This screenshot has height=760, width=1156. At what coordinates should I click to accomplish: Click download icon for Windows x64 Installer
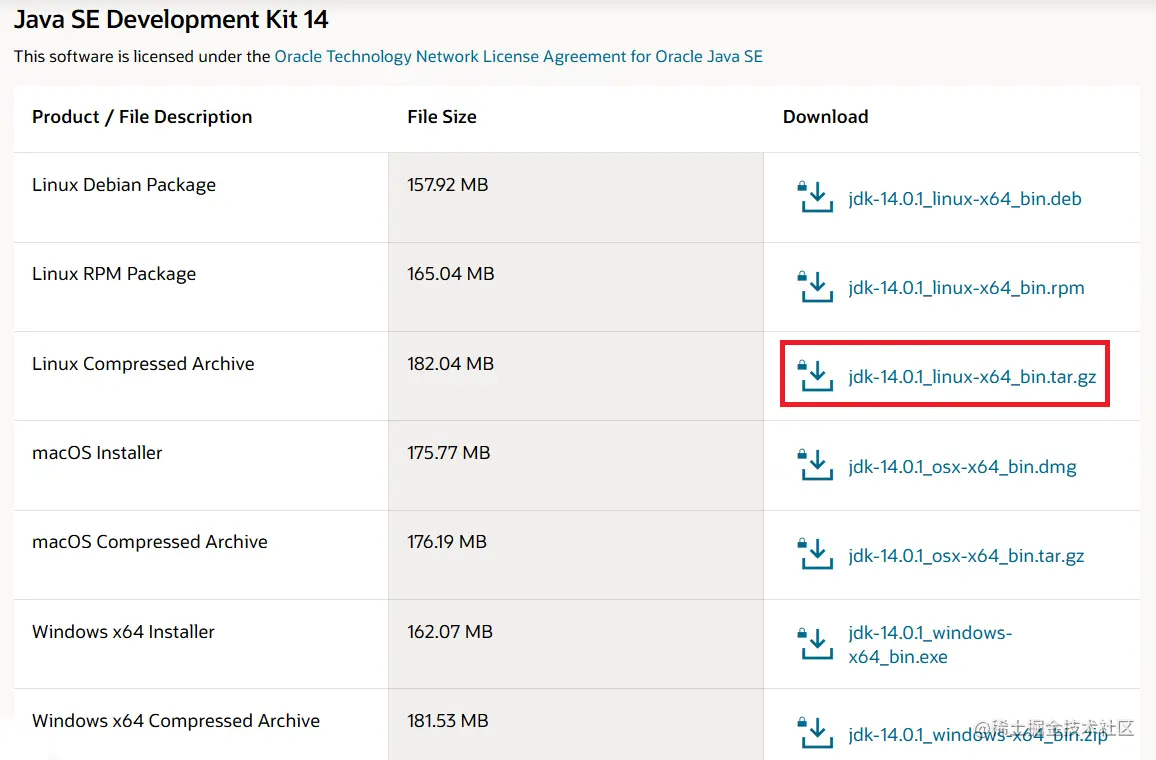815,644
